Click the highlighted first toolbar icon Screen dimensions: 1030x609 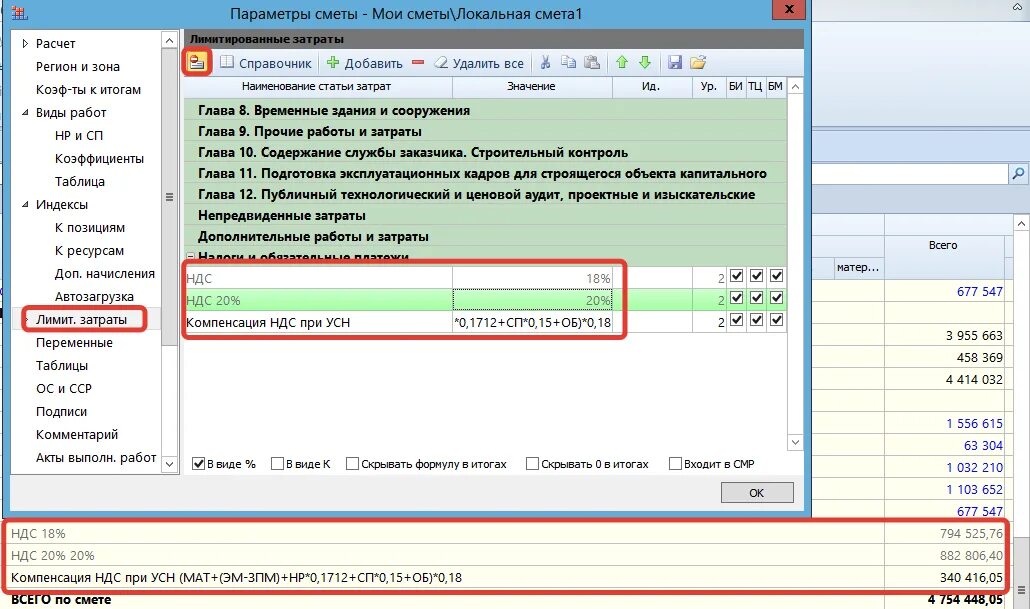pyautogui.click(x=196, y=62)
